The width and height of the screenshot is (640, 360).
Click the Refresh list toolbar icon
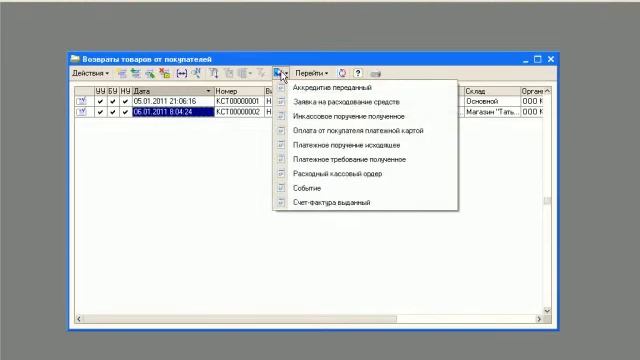pyautogui.click(x=342, y=73)
